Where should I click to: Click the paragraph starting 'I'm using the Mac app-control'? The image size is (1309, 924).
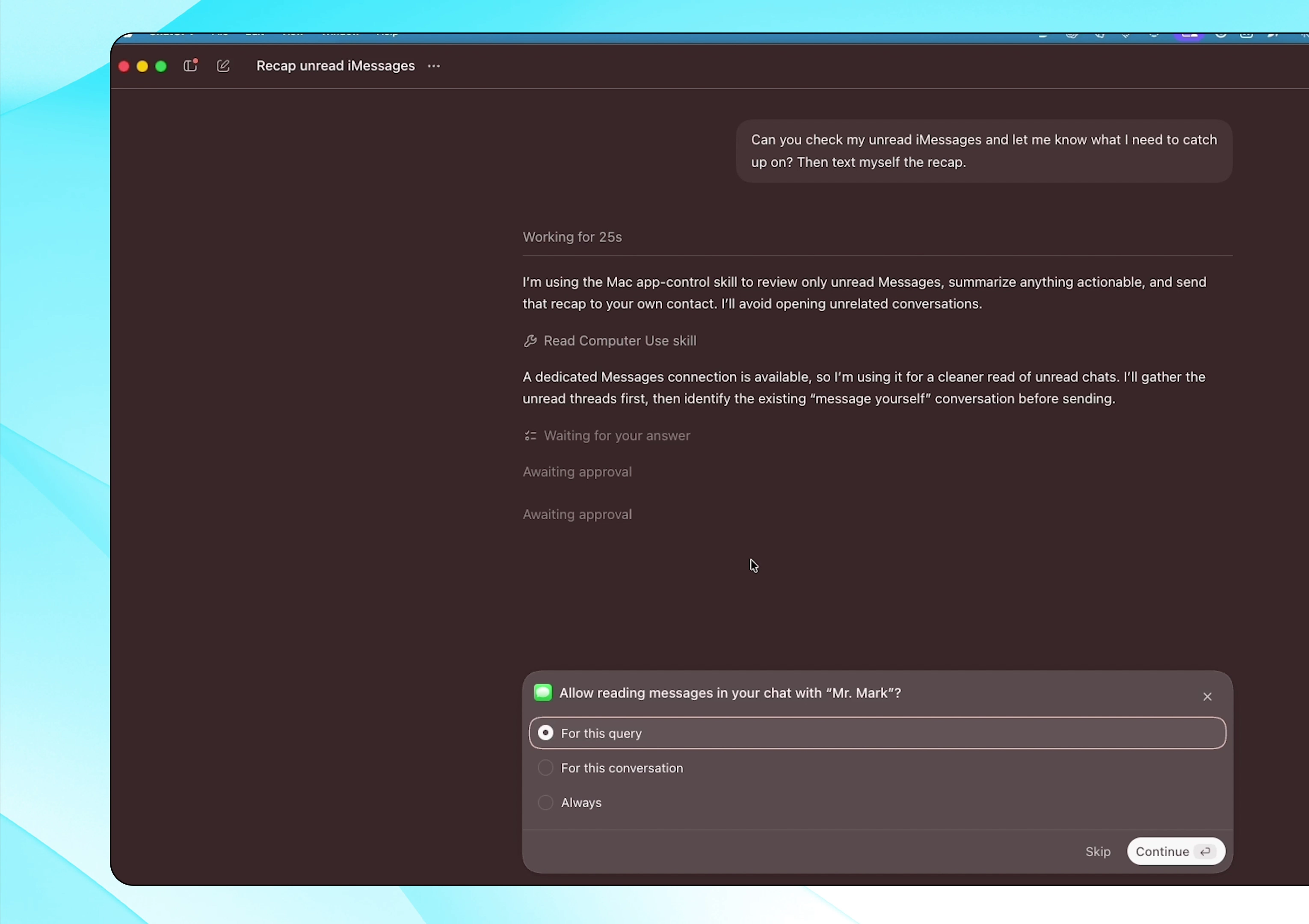click(864, 293)
